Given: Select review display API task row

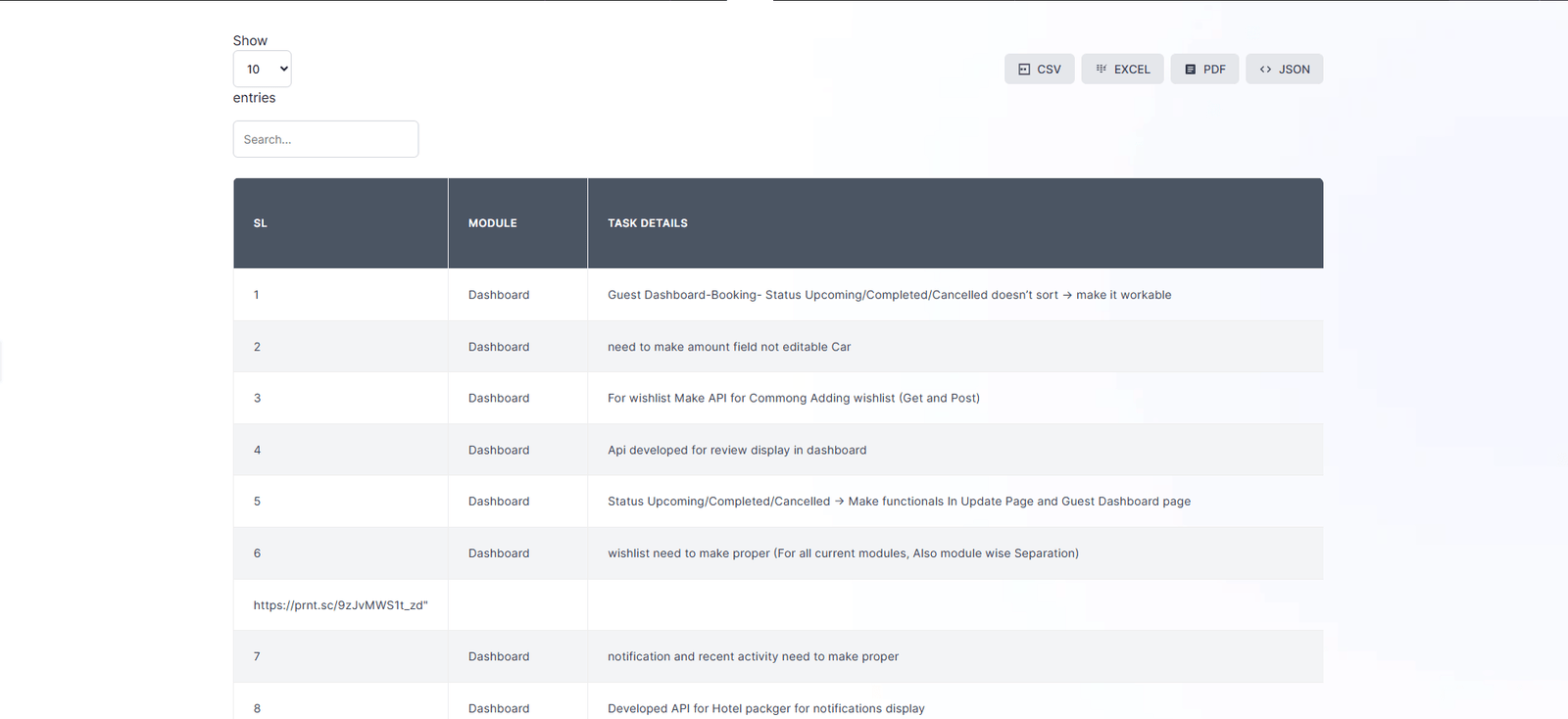Looking at the screenshot, I should [x=736, y=451].
